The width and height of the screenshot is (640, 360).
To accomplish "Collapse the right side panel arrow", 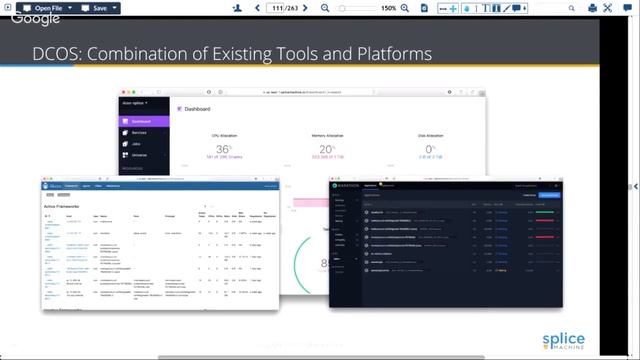I will pos(635,186).
